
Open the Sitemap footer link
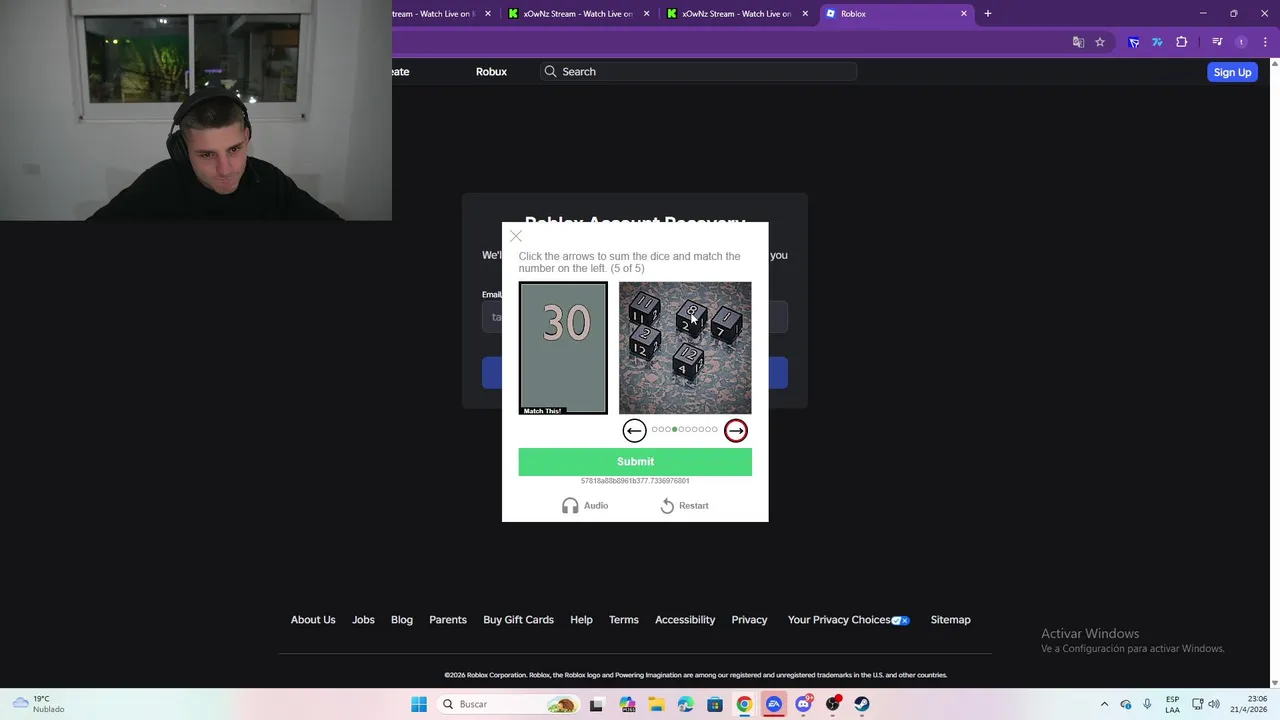(950, 620)
